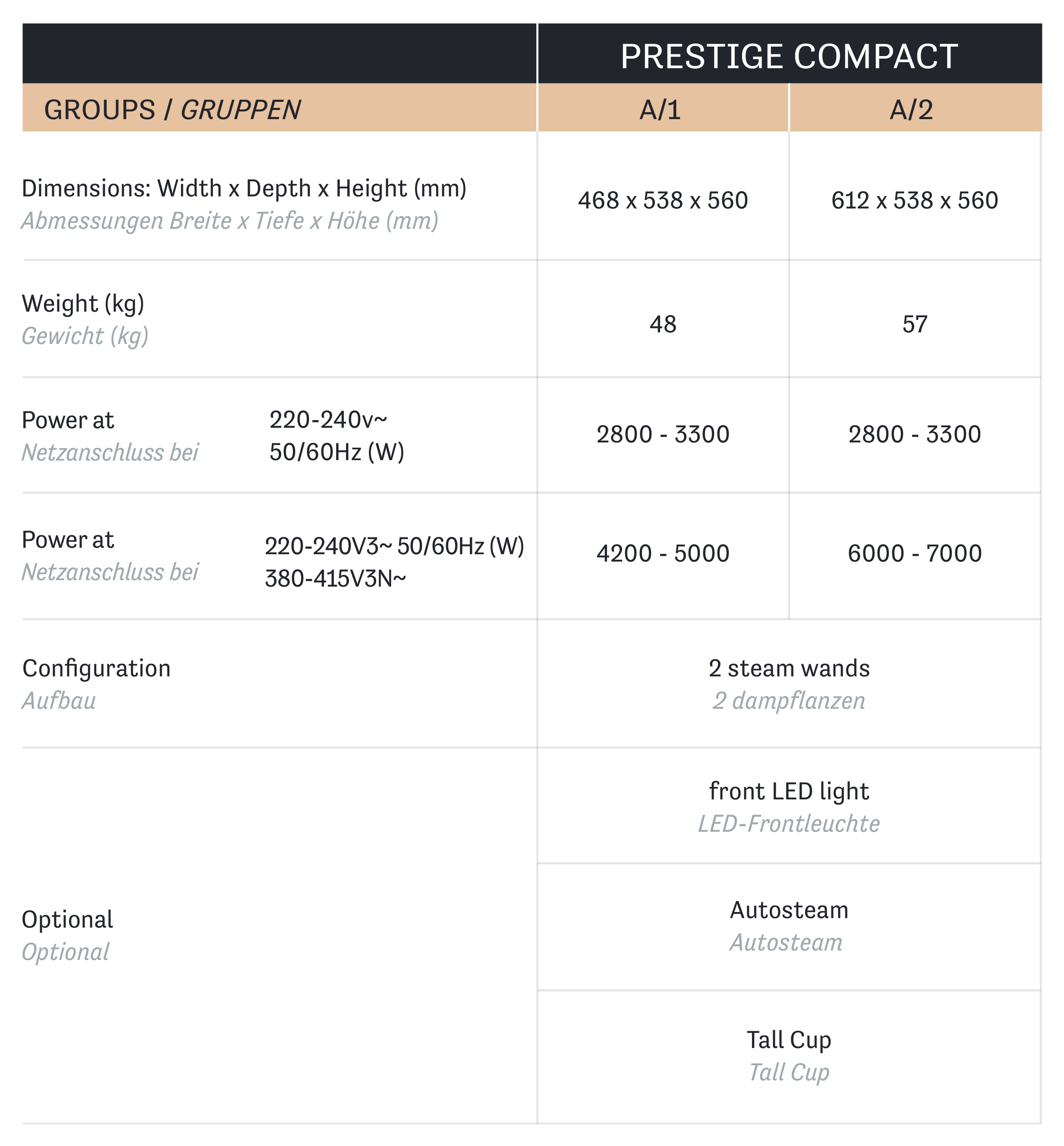This screenshot has height=1146, width=1064.
Task: Click the Configuration row label
Action: pos(97,684)
